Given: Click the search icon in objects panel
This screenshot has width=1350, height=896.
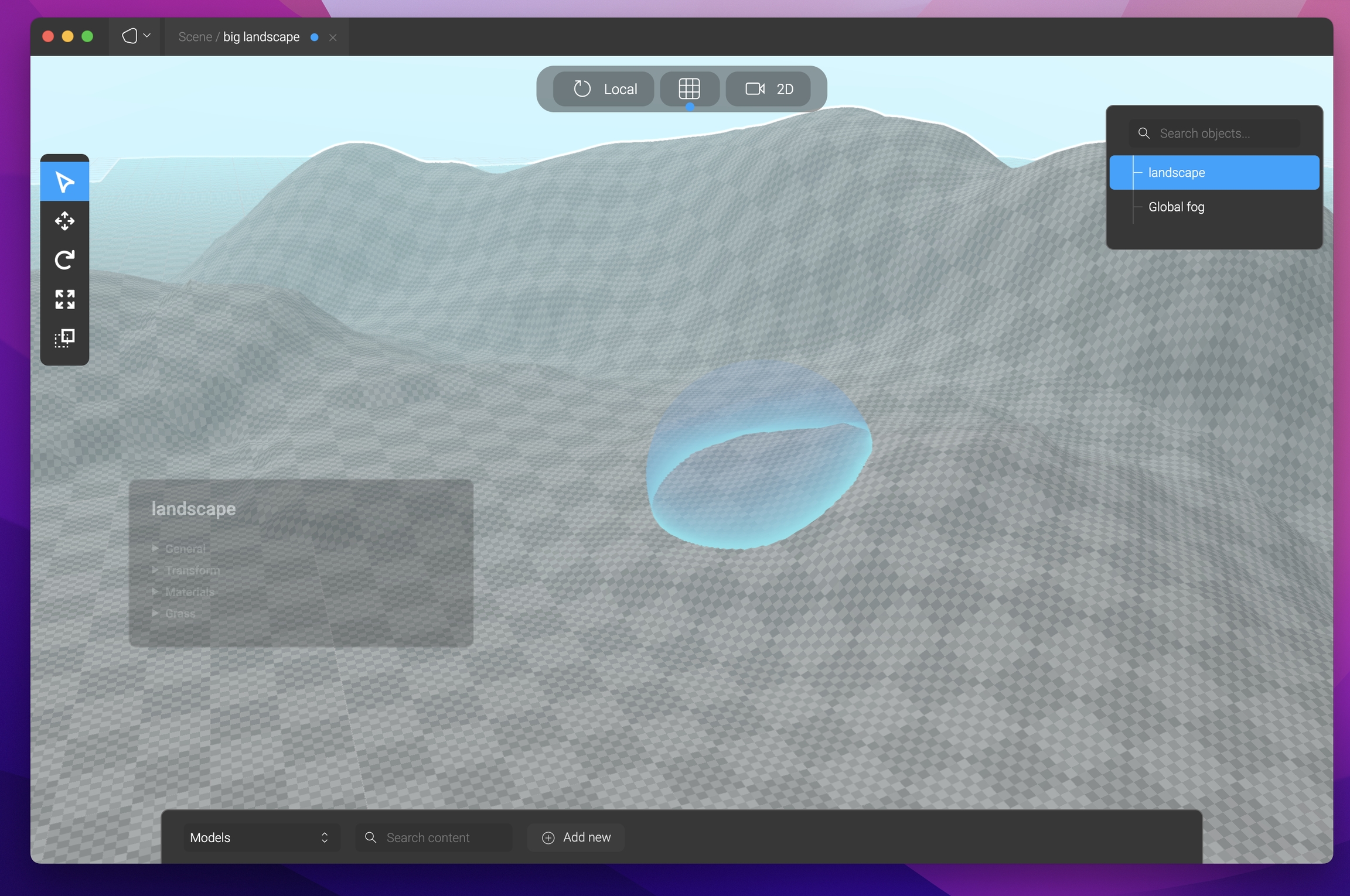Looking at the screenshot, I should tap(1144, 133).
